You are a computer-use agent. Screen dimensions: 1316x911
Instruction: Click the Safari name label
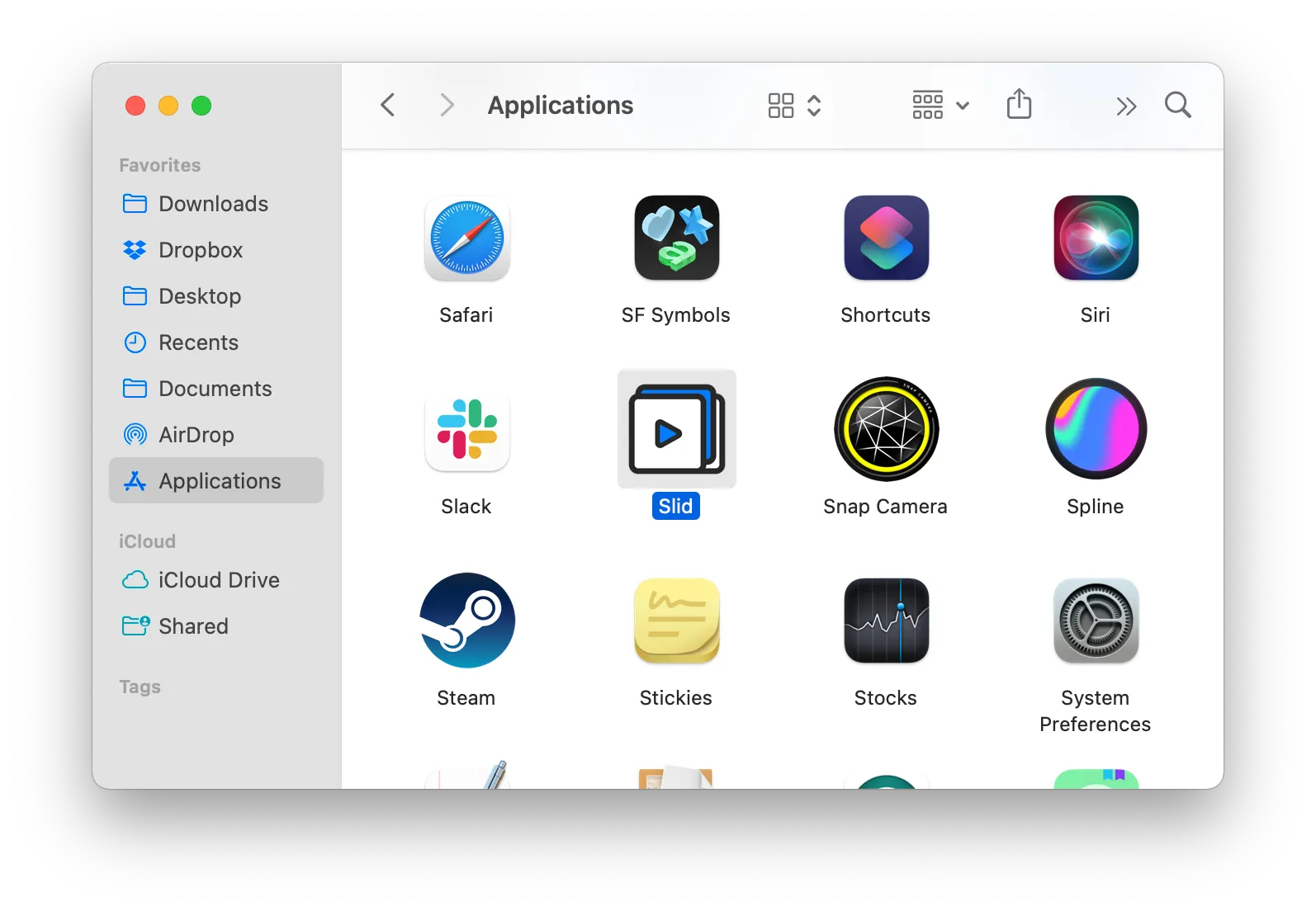466,315
